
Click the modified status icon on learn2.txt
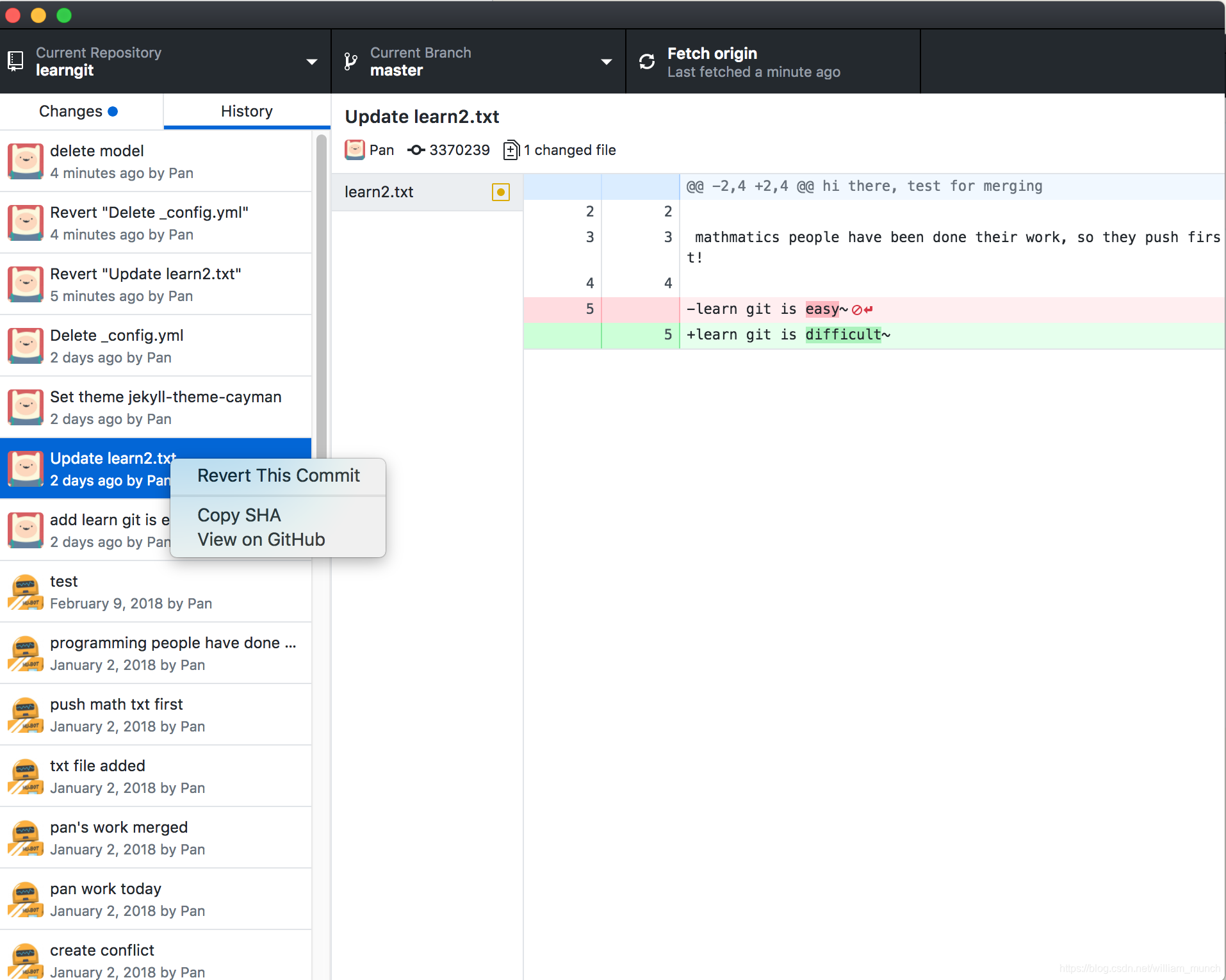[x=501, y=192]
